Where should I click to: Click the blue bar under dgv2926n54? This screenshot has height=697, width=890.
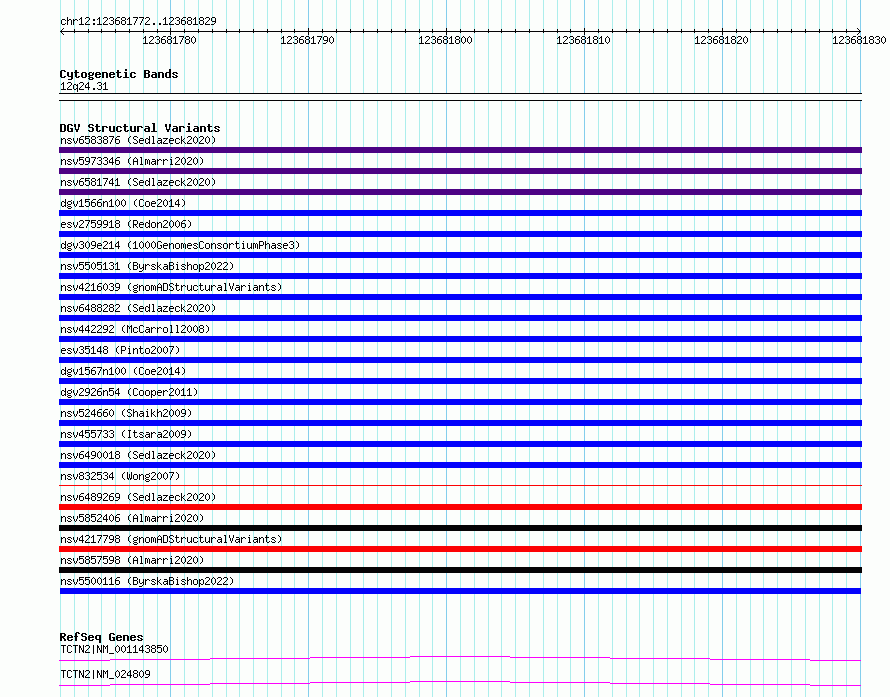[460, 402]
